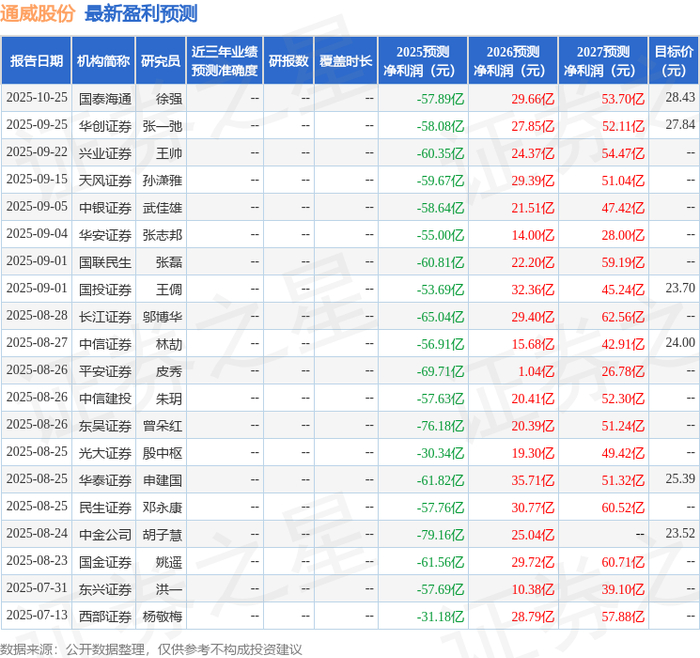
Task: Select institution 国投证券
Action: [105, 290]
